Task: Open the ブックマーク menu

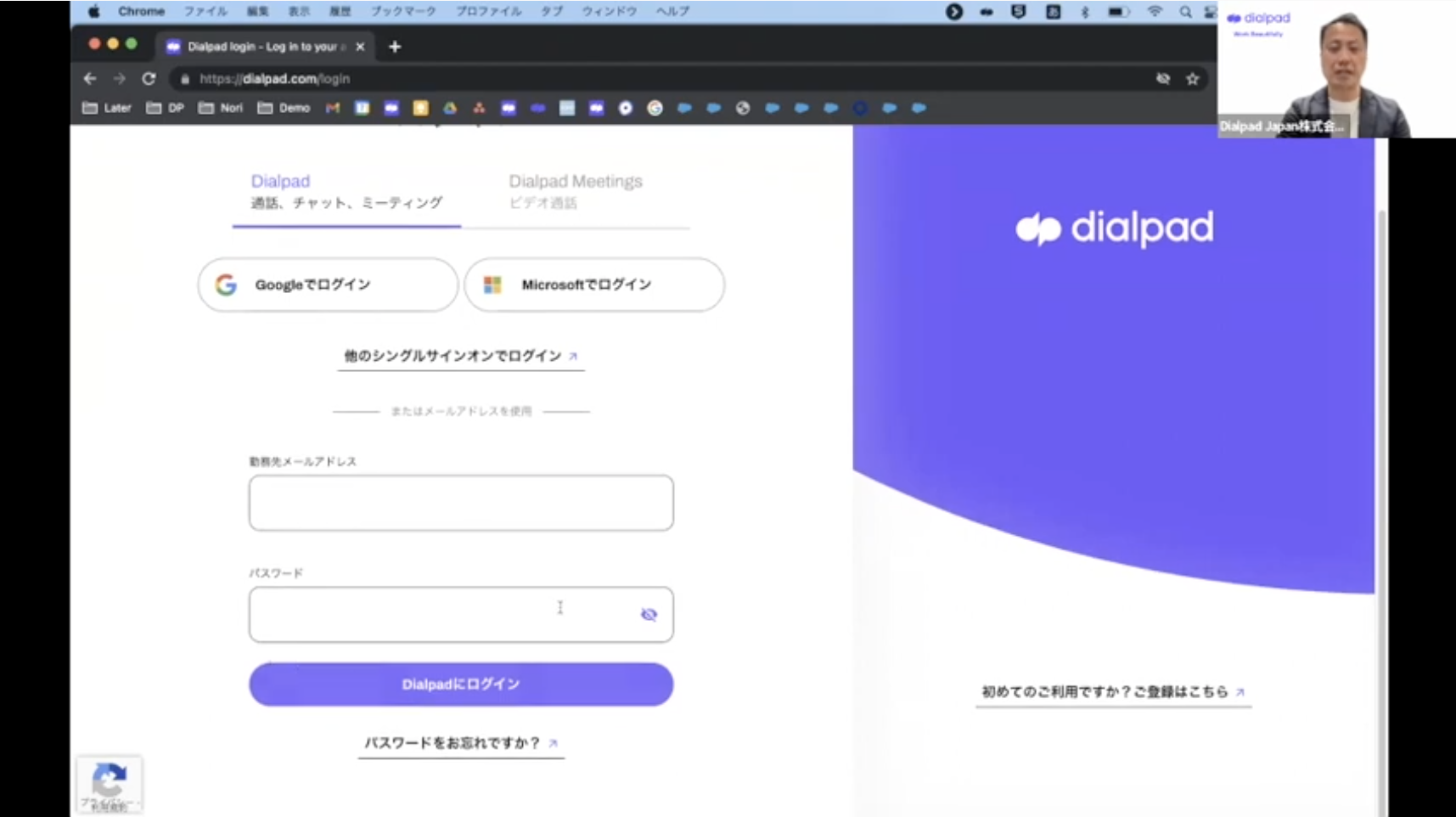Action: tap(403, 11)
